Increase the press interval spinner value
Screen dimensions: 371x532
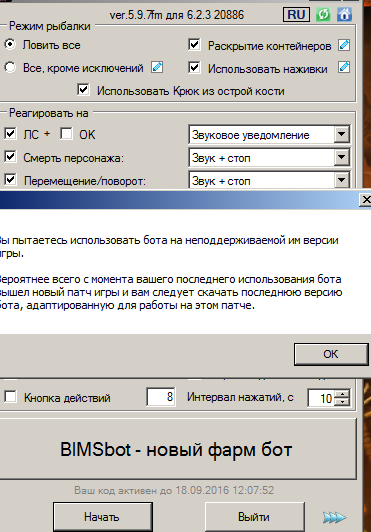click(342, 394)
